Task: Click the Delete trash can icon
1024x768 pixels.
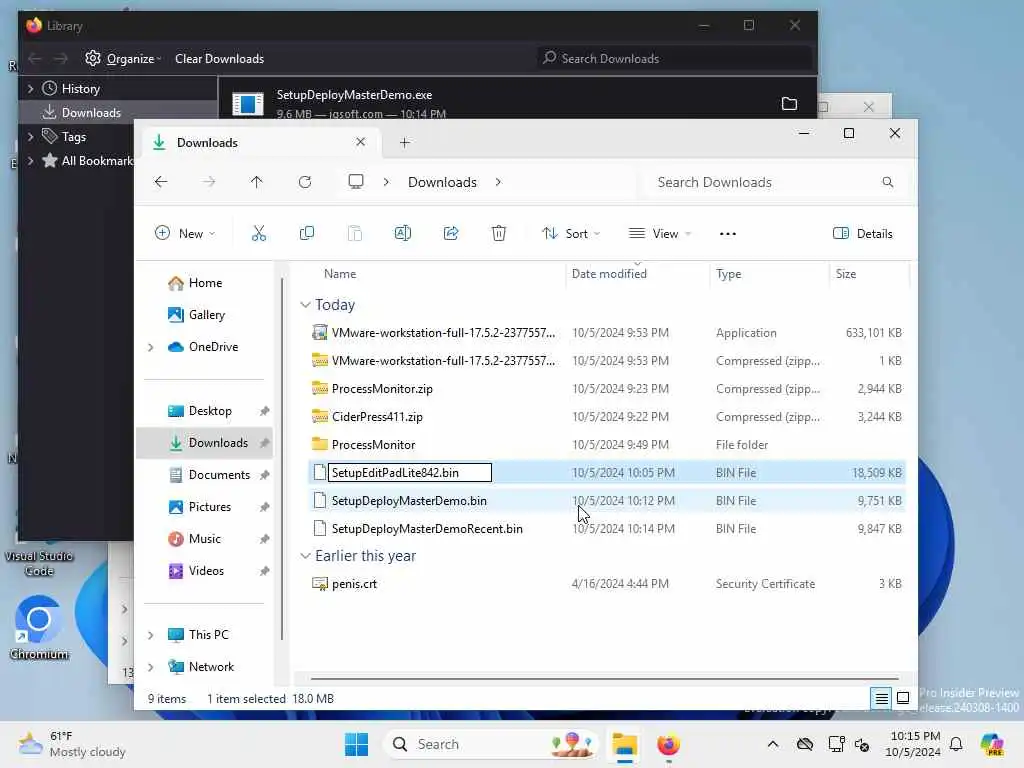Action: point(499,233)
